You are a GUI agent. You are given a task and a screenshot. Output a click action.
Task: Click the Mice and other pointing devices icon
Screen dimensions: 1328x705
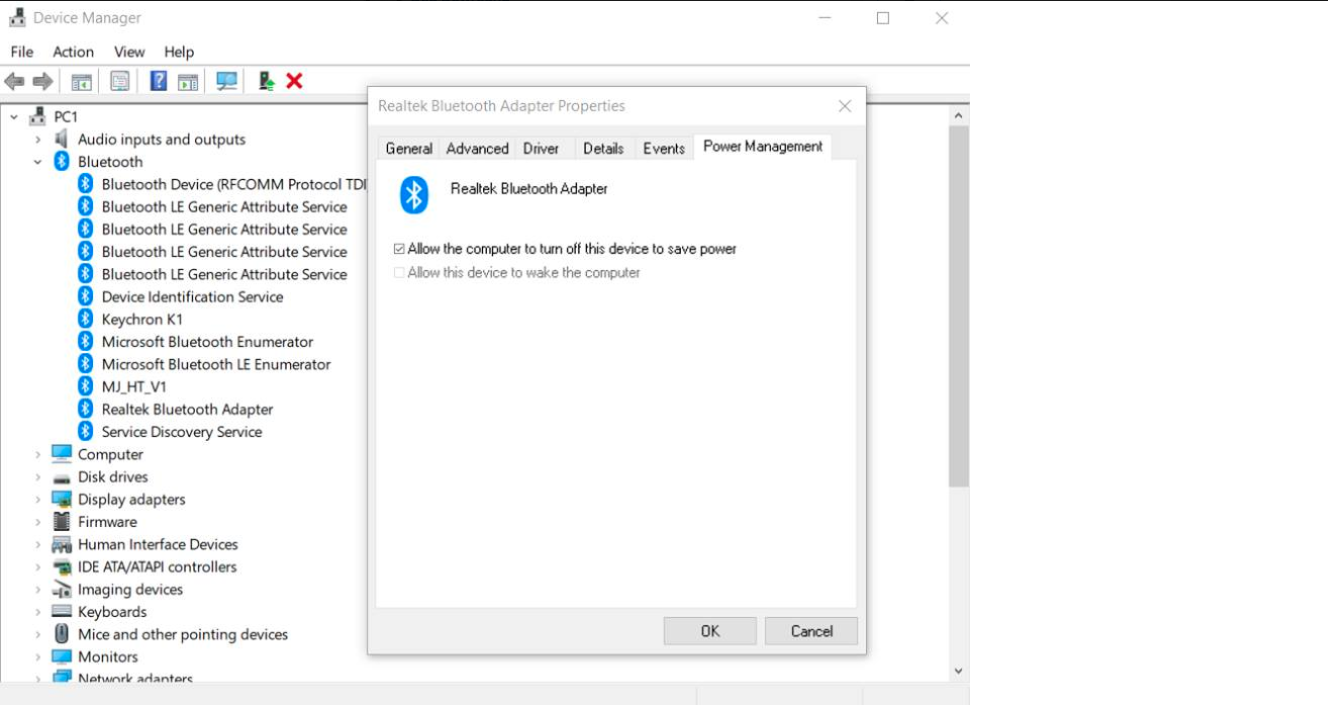tap(61, 634)
